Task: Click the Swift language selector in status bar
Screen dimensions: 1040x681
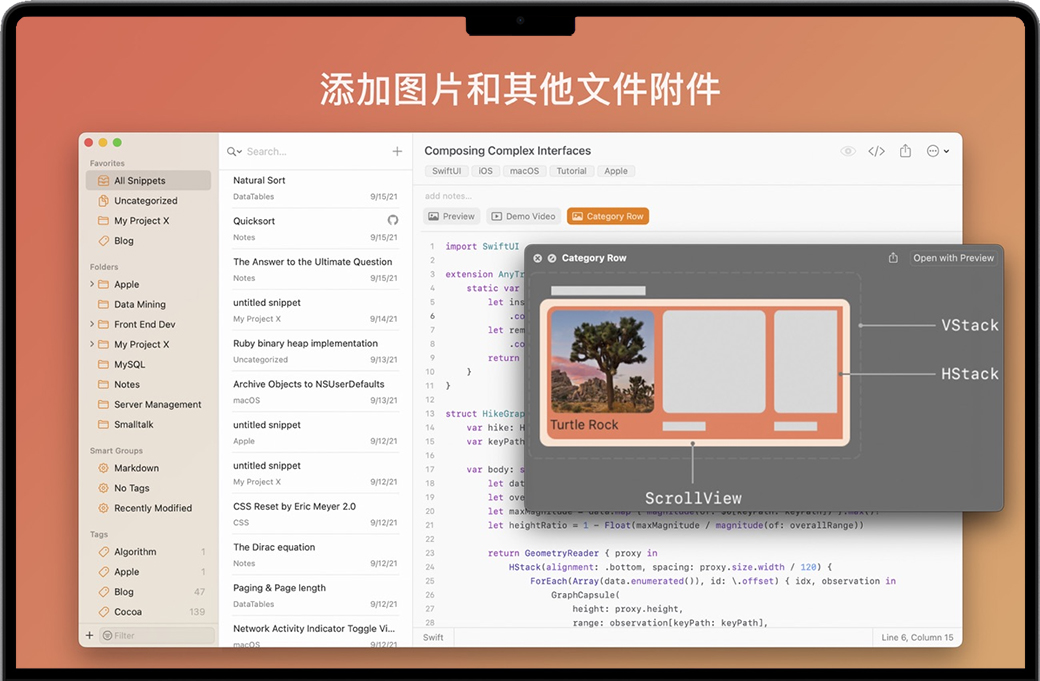Action: point(433,637)
